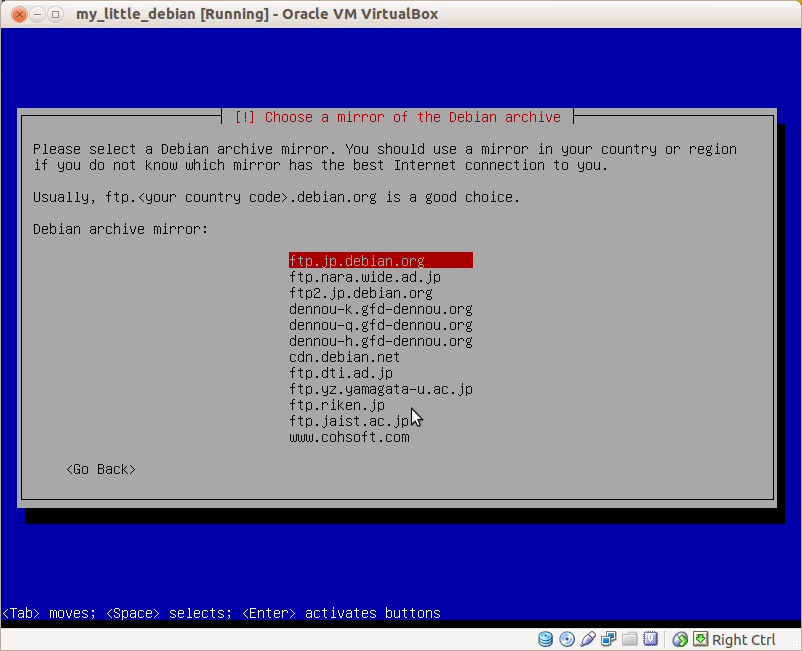802x651 pixels.
Task: Click the virtualization (V chip) status icon
Action: [x=651, y=639]
